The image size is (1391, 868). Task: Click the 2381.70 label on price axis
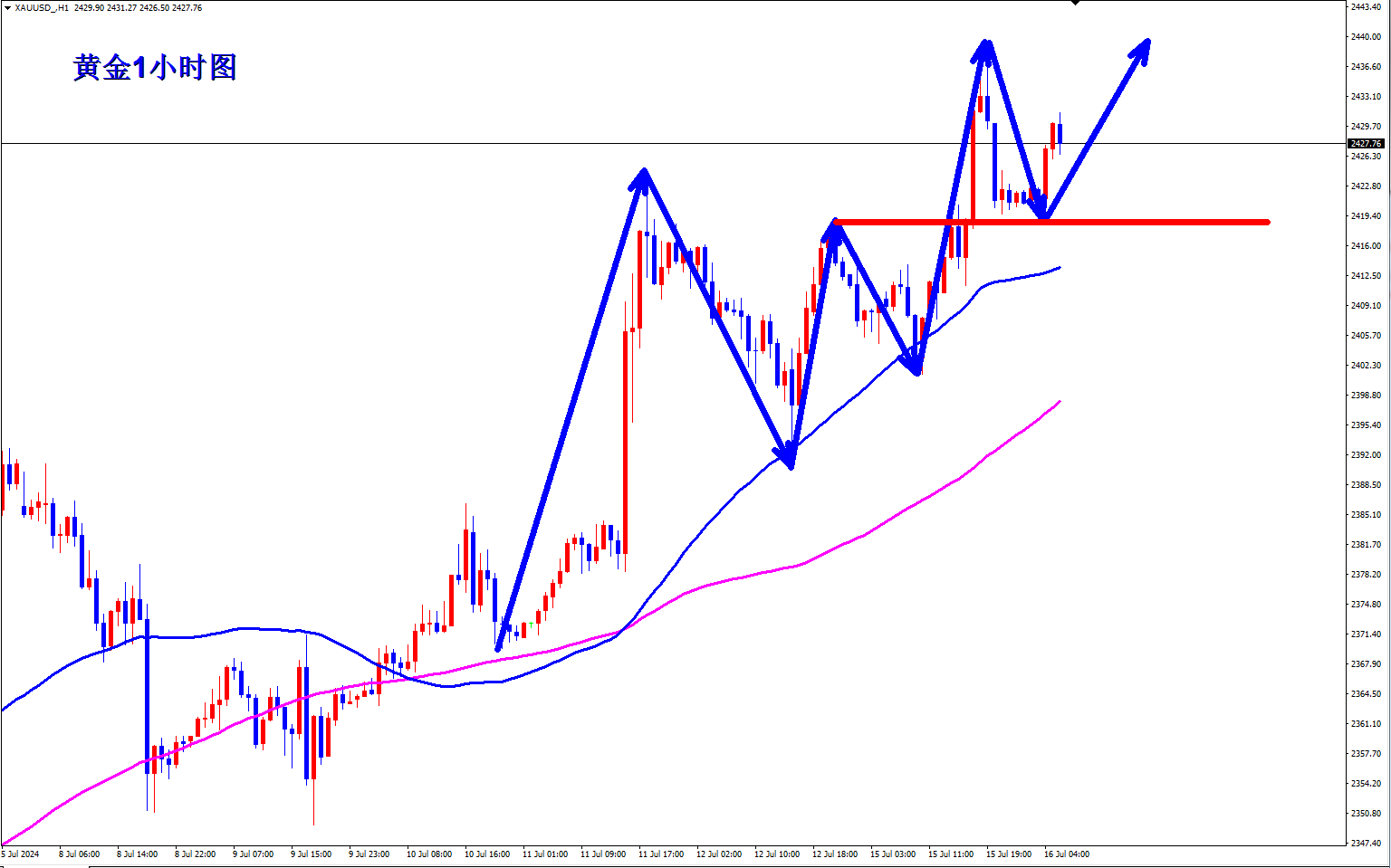1366,544
